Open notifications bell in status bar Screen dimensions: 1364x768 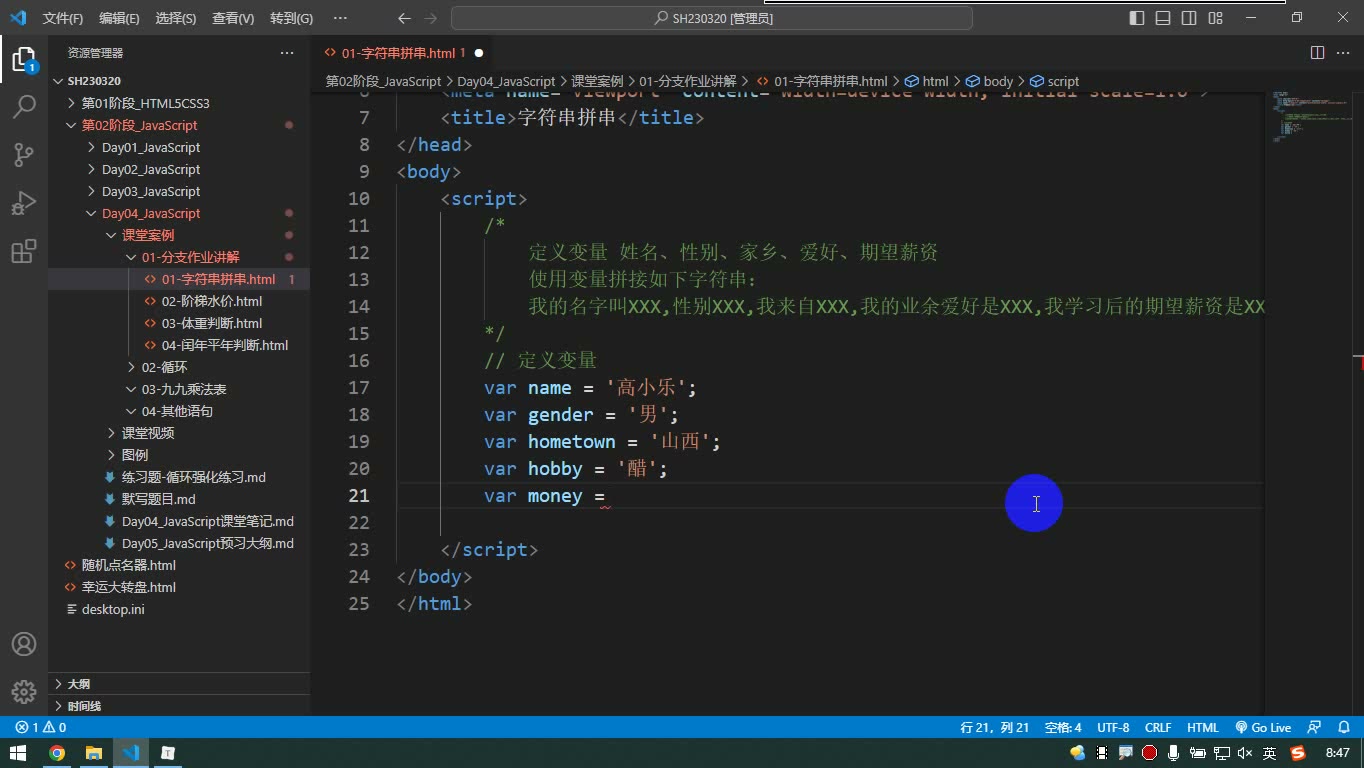click(x=1342, y=728)
